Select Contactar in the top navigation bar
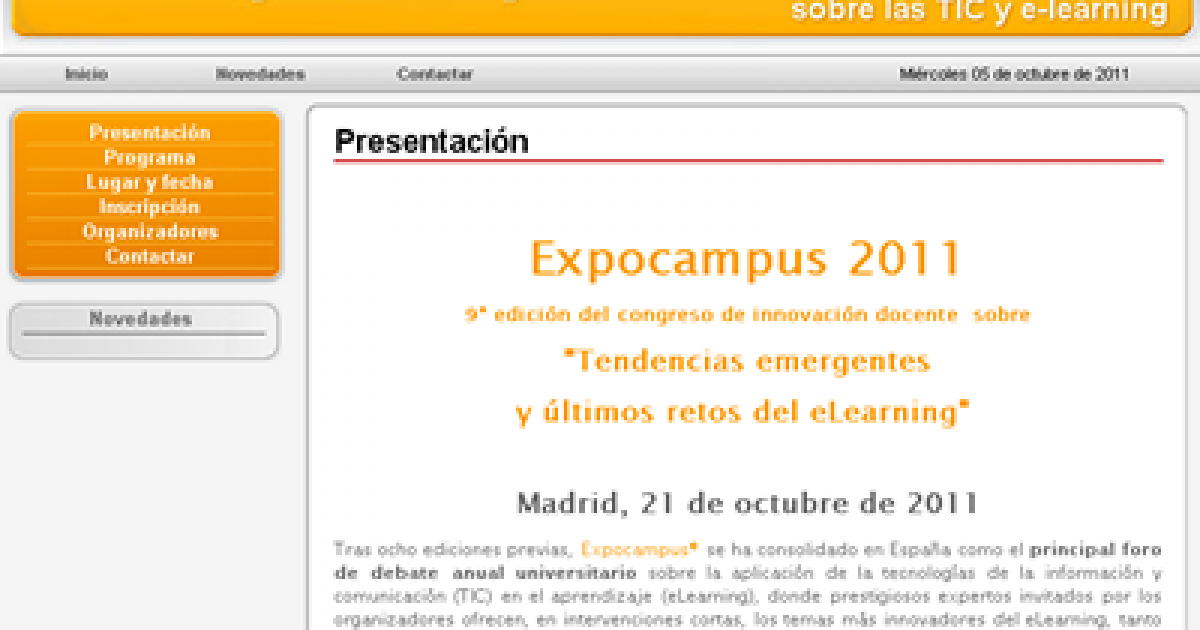Screen dimensions: 1200x630 point(434,74)
